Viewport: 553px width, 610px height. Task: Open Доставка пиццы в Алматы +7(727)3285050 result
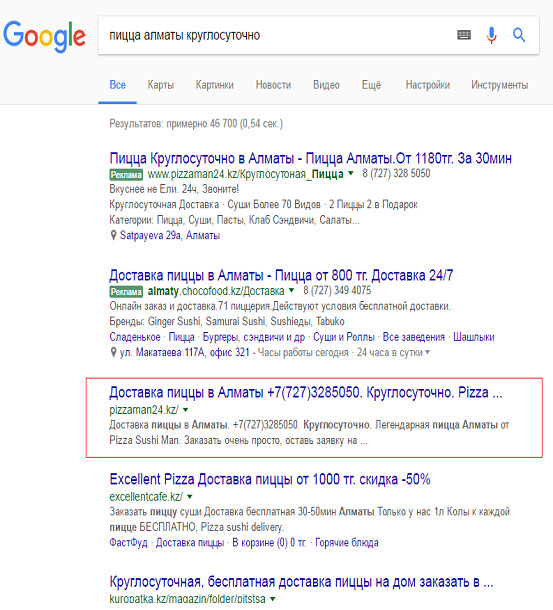pyautogui.click(x=306, y=392)
